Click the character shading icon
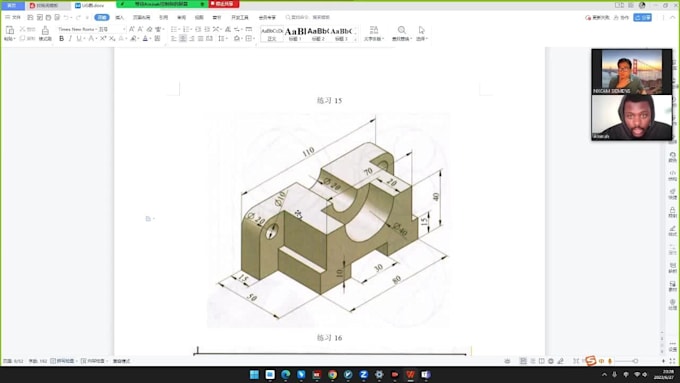Image resolution: width=680 pixels, height=383 pixels. (x=157, y=39)
